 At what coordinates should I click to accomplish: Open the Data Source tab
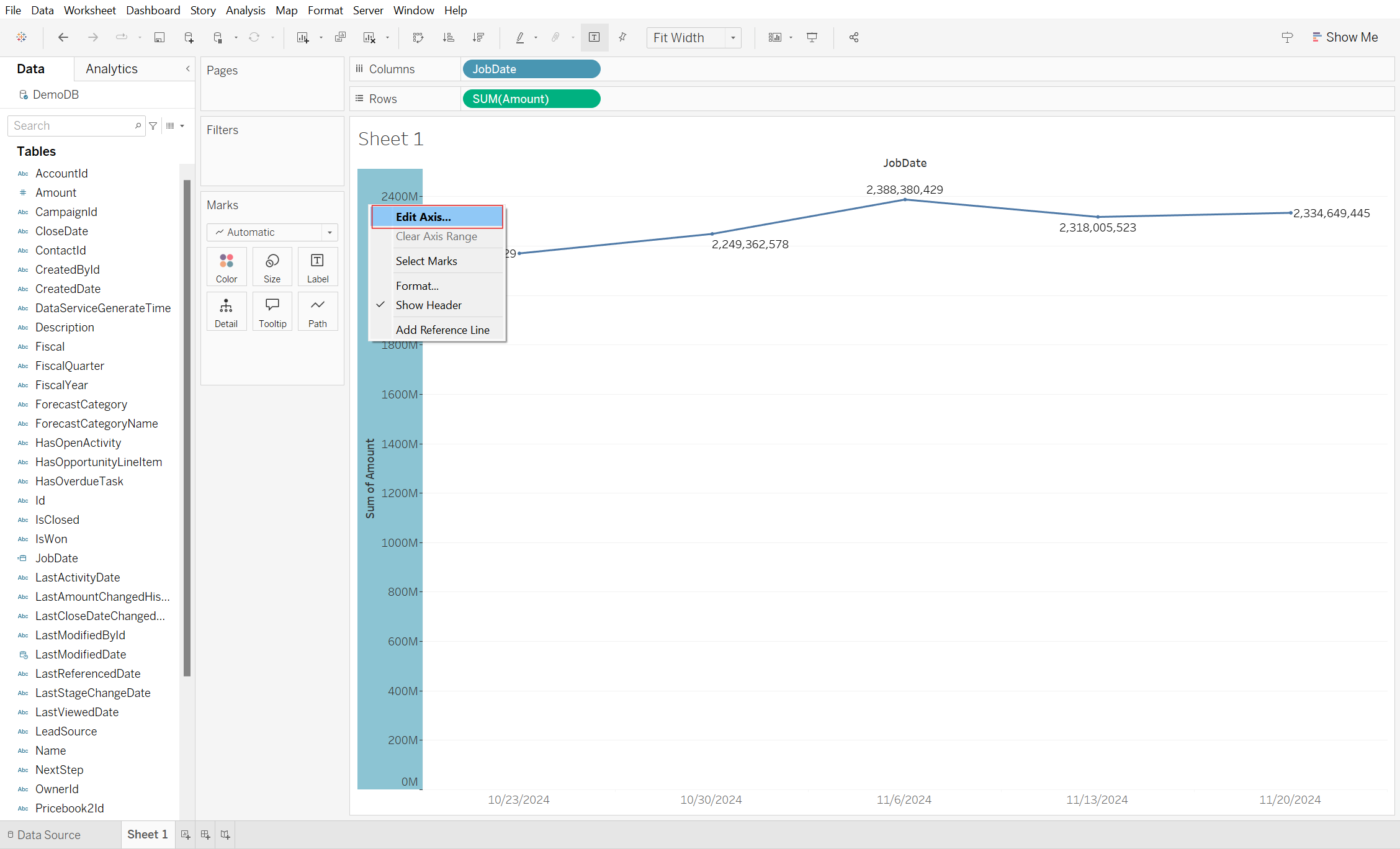tap(44, 835)
